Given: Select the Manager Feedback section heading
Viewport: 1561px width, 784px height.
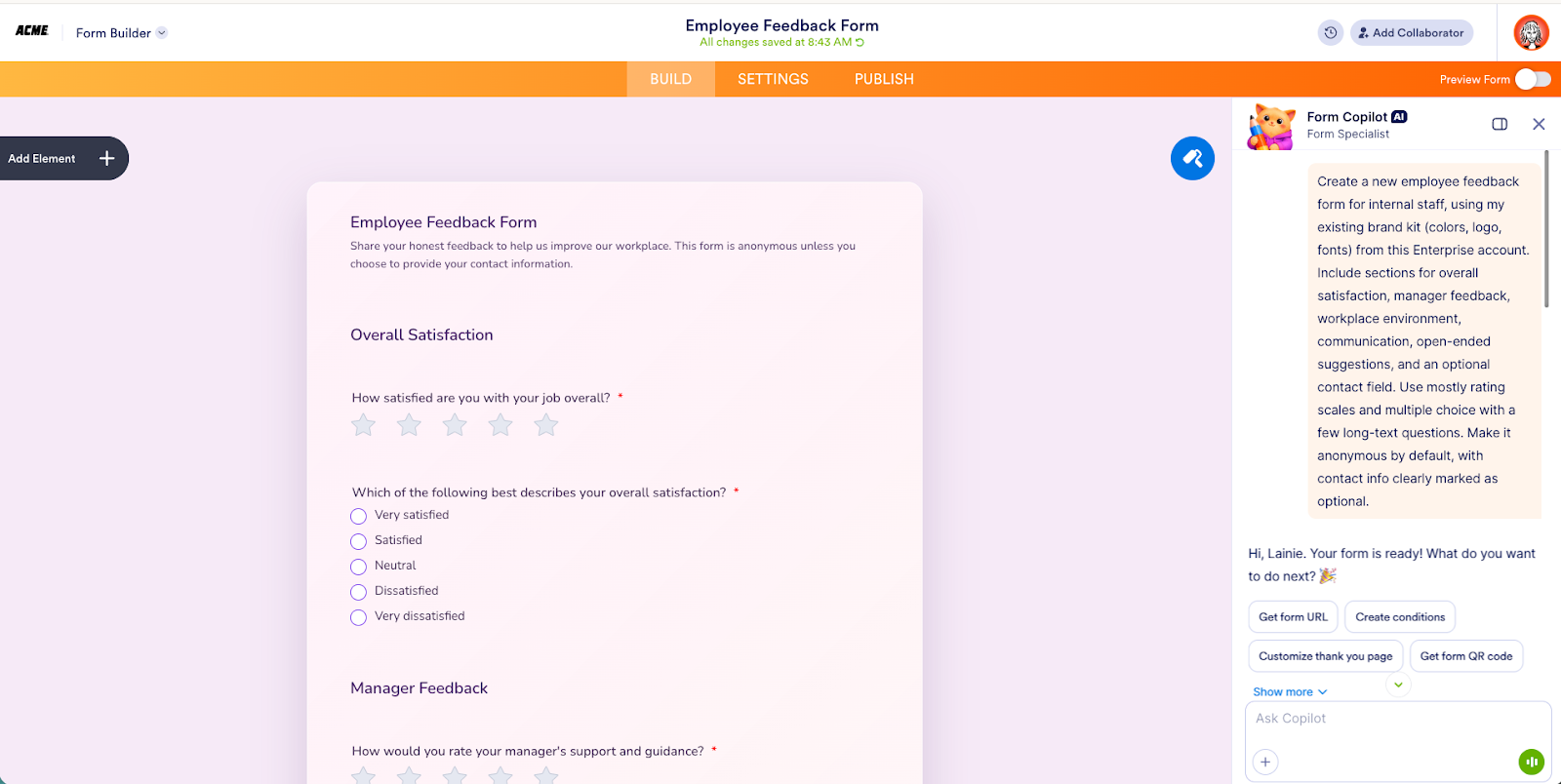Looking at the screenshot, I should [x=419, y=687].
